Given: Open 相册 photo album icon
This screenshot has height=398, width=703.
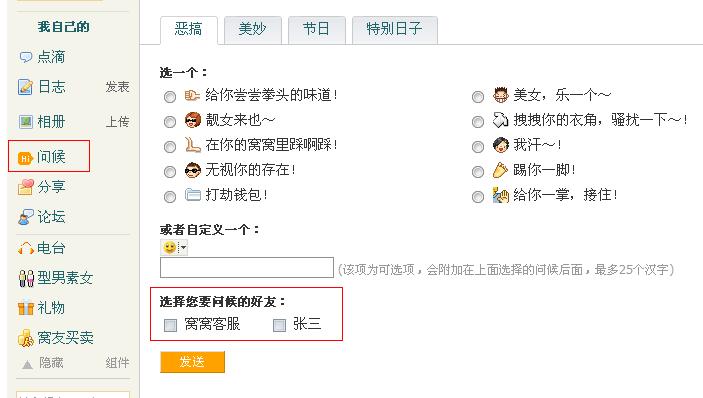Looking at the screenshot, I should 26,121.
